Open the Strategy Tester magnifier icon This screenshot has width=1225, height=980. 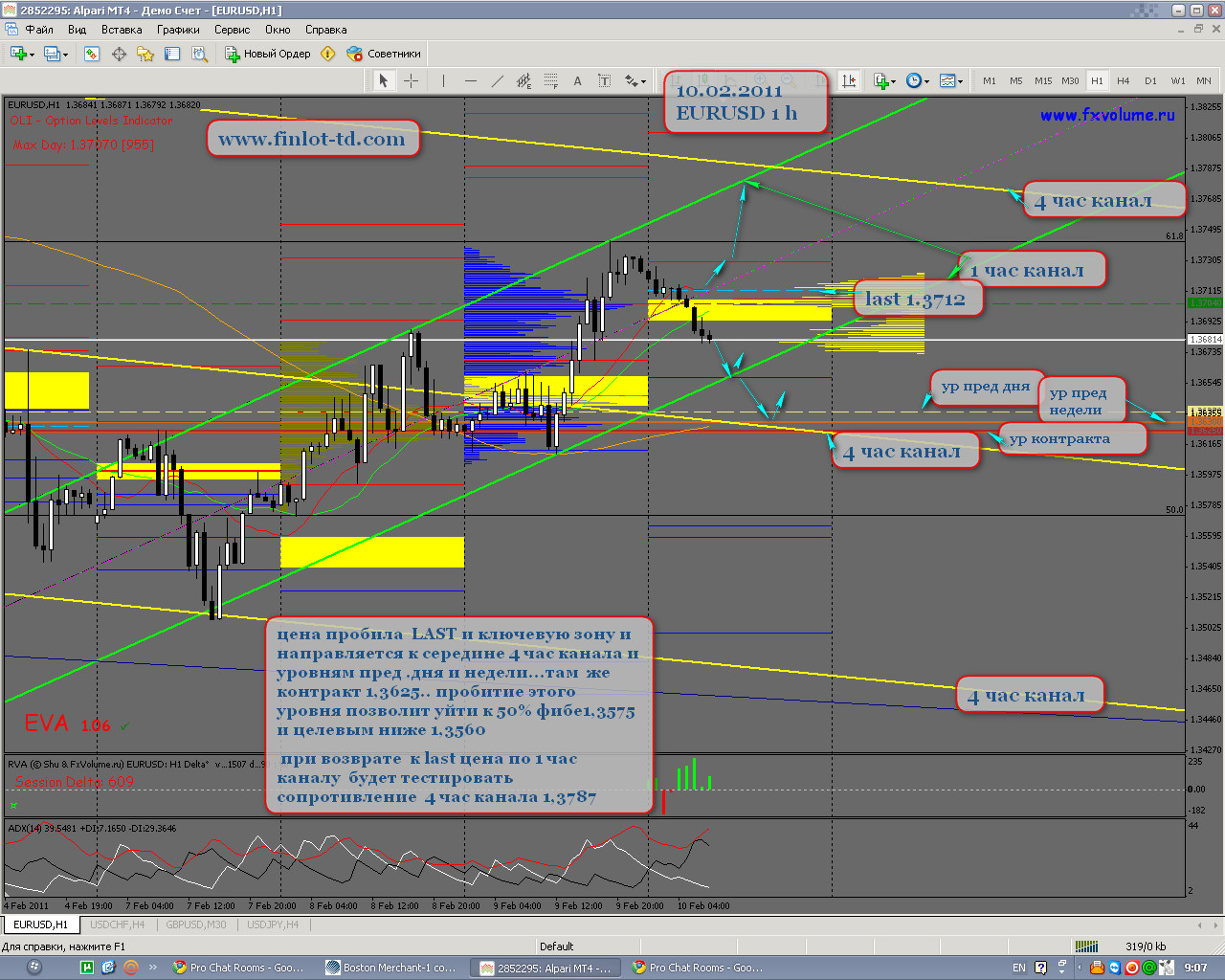[x=199, y=54]
